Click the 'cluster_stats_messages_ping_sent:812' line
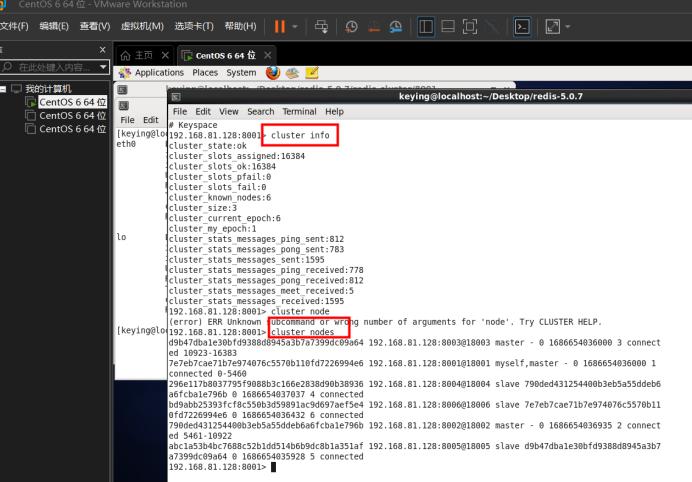 pyautogui.click(x=256, y=239)
